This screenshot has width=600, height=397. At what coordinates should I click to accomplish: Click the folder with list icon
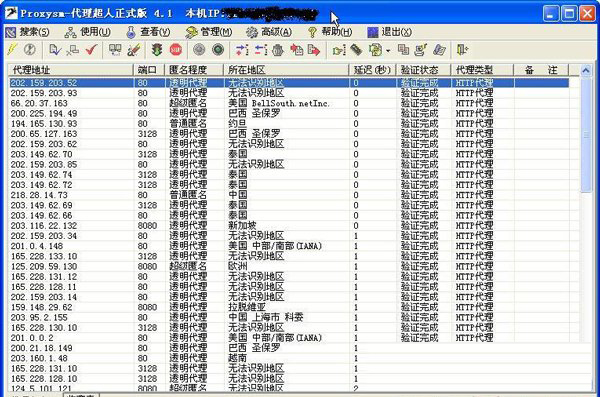click(x=339, y=50)
